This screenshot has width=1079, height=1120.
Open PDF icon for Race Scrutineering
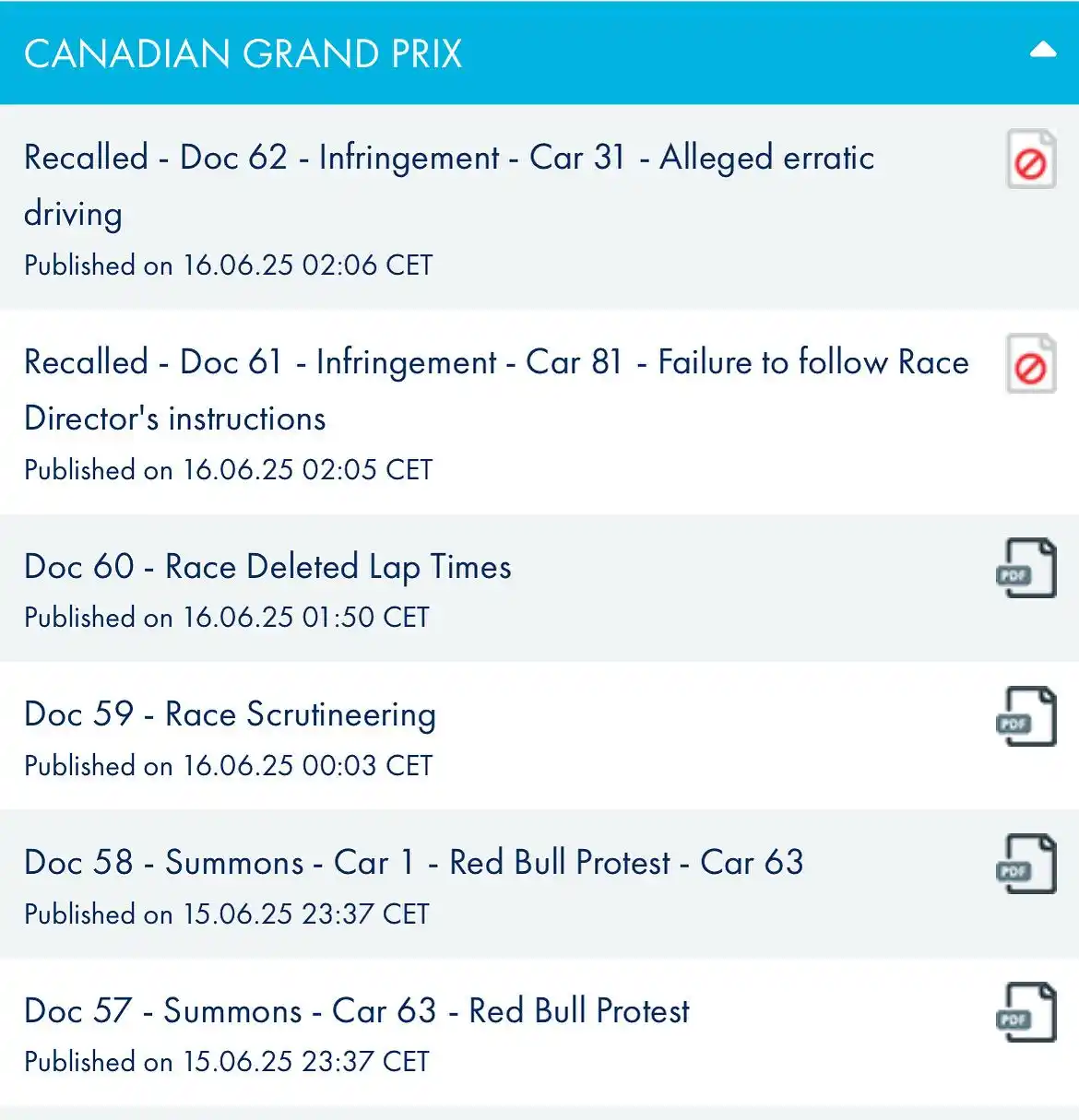click(1026, 717)
